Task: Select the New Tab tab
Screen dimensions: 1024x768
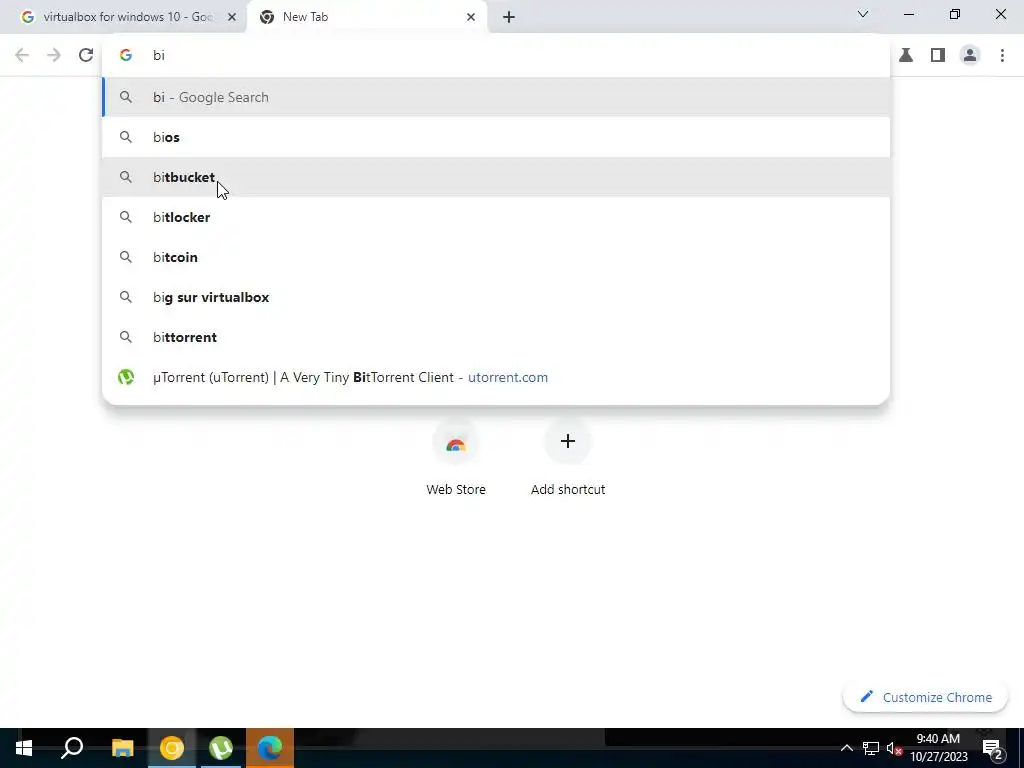Action: (x=367, y=17)
